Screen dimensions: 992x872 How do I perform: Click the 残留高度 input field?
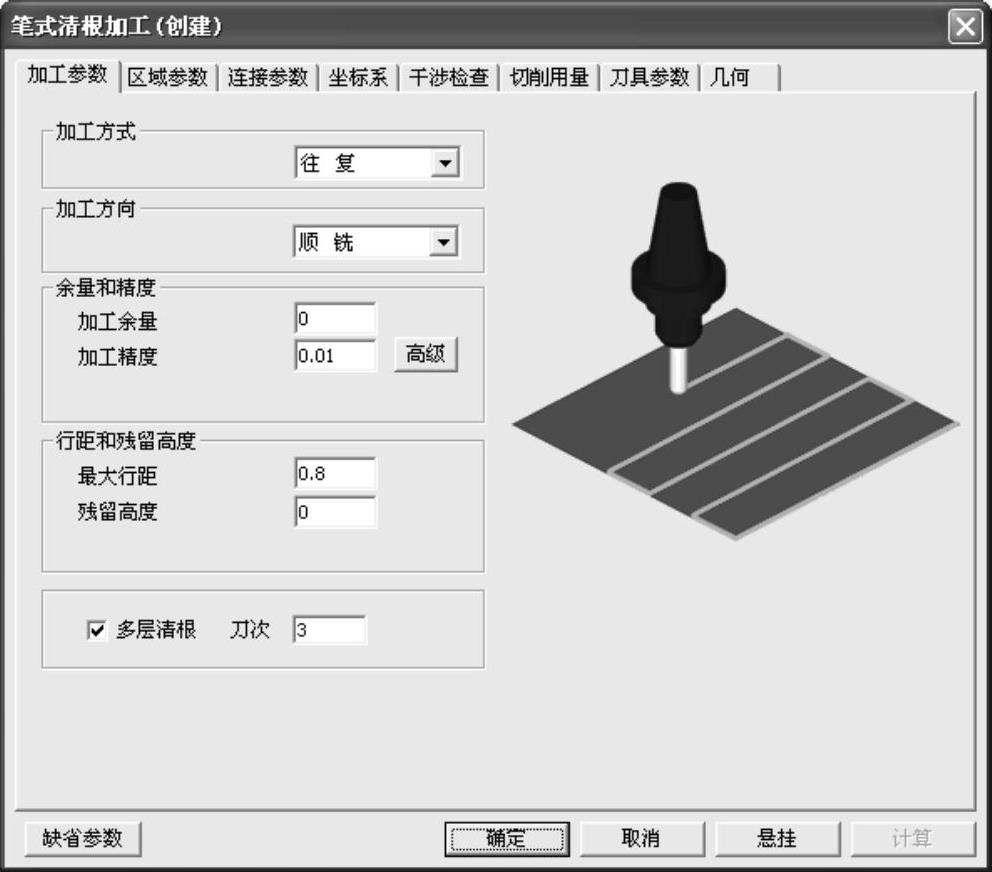click(335, 511)
